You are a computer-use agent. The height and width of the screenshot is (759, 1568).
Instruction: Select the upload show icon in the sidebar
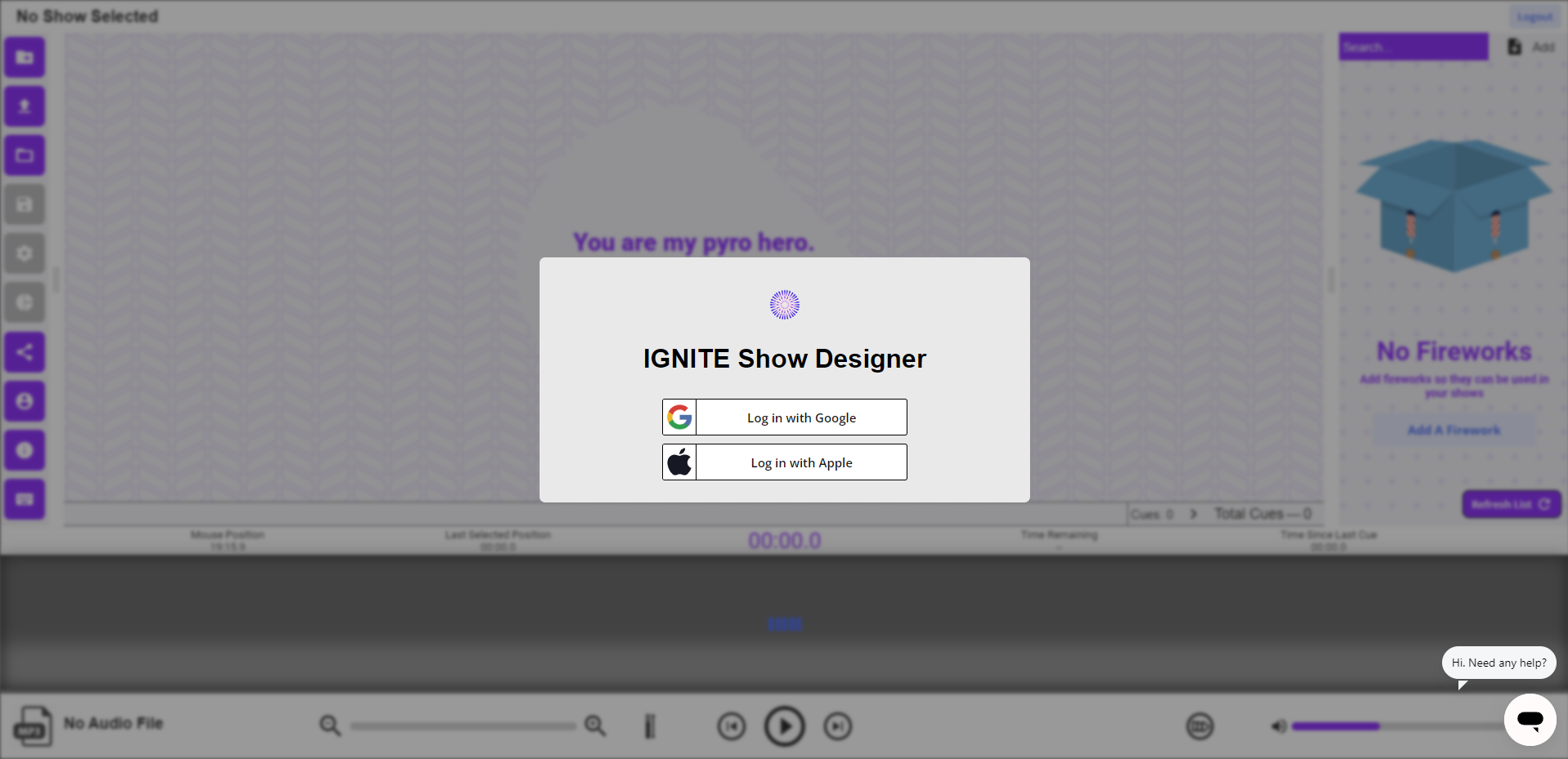coord(25,106)
